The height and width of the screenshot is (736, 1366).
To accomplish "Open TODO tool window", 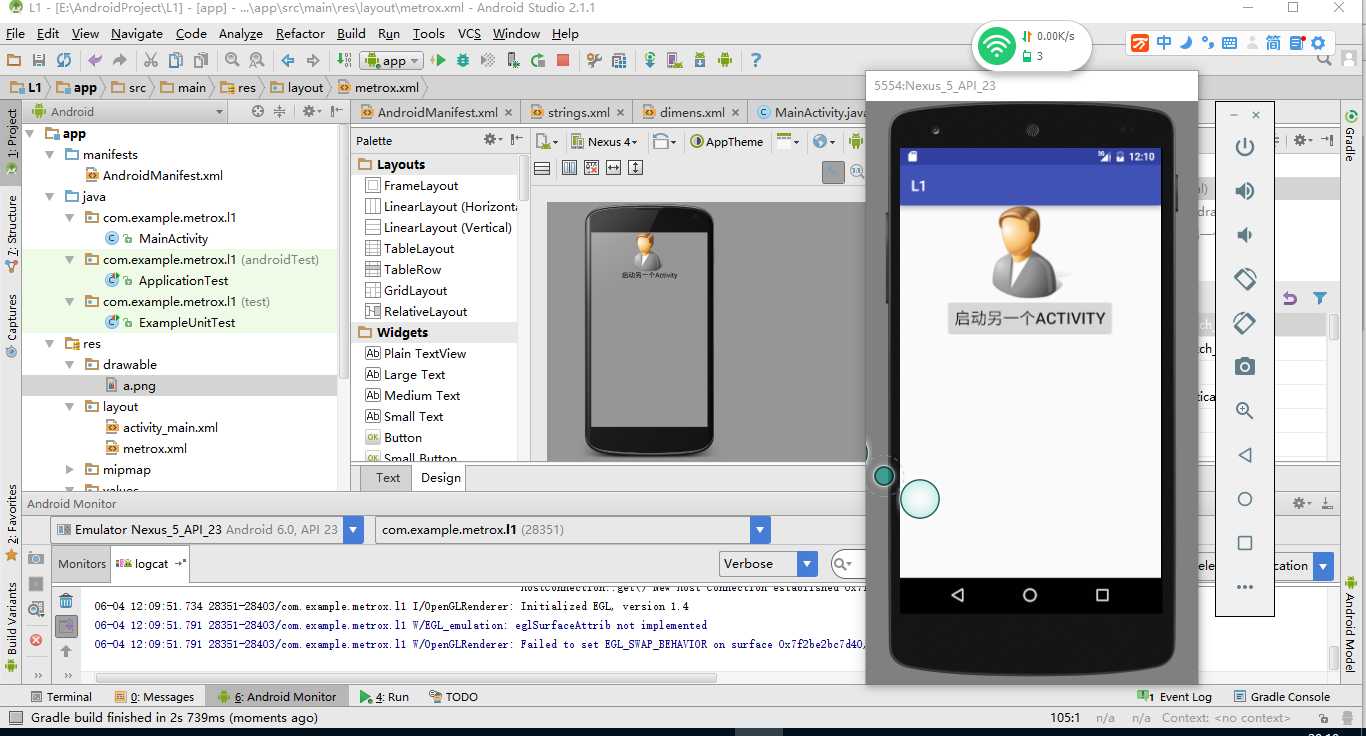I will pyautogui.click(x=453, y=696).
